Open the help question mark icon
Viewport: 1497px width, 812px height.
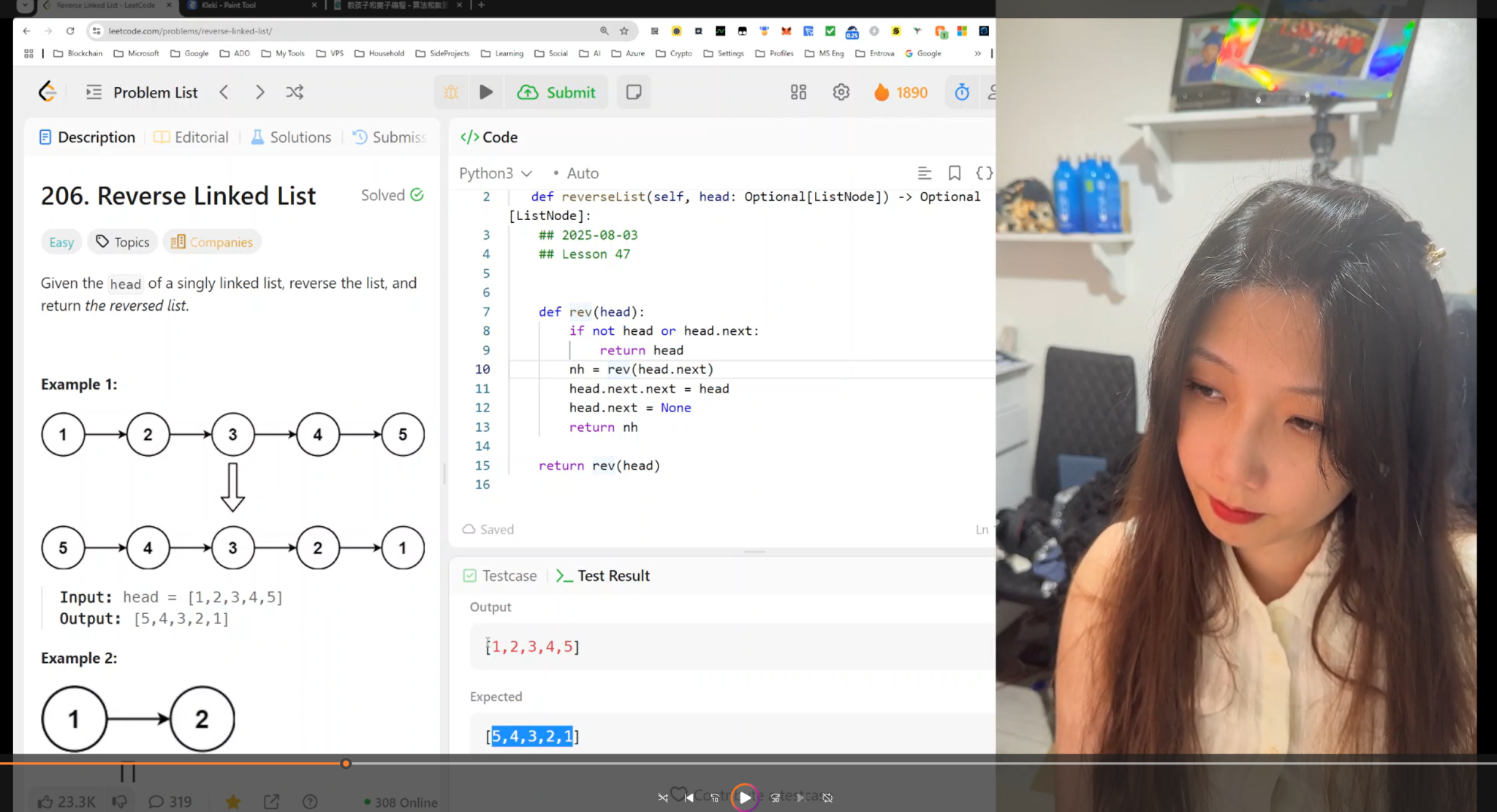point(310,802)
